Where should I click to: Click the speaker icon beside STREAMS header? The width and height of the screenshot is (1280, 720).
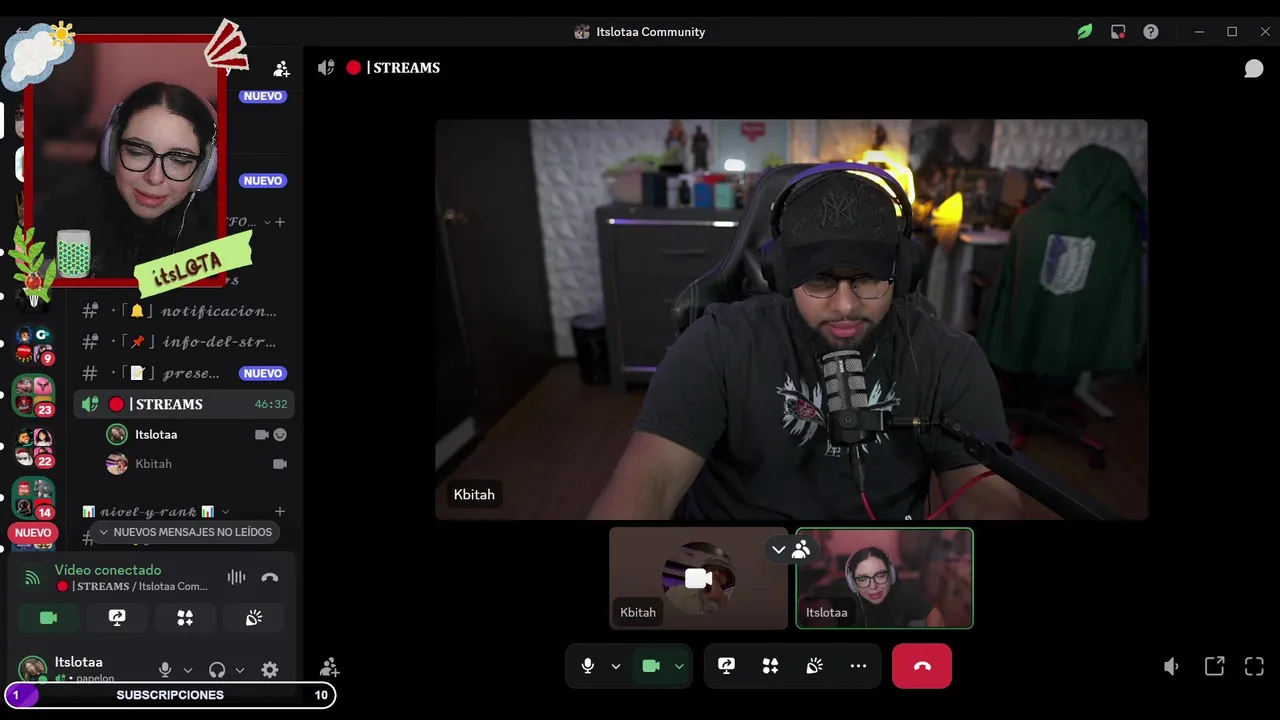tap(326, 68)
